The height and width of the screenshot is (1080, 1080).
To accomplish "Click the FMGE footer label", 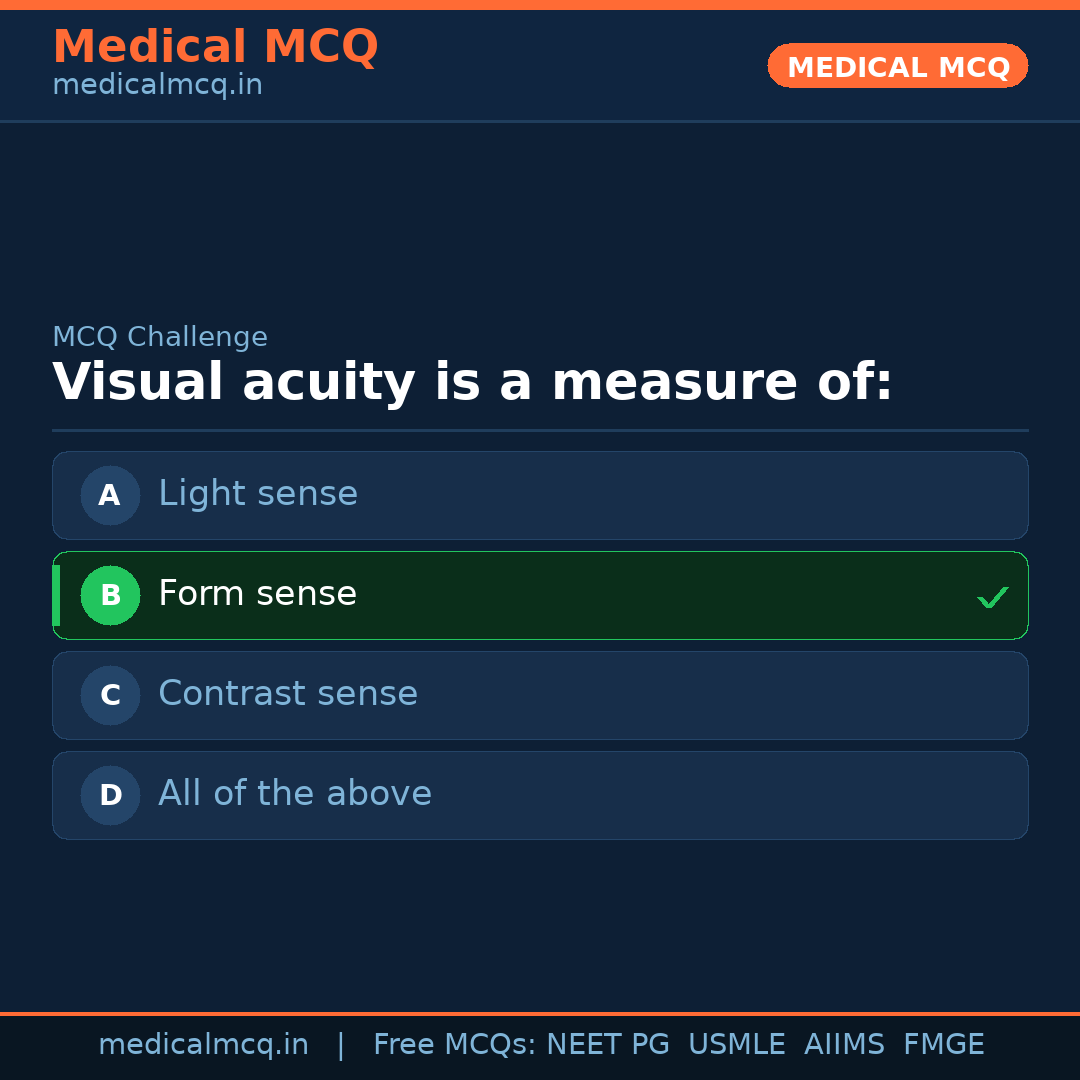I will 944,1045.
